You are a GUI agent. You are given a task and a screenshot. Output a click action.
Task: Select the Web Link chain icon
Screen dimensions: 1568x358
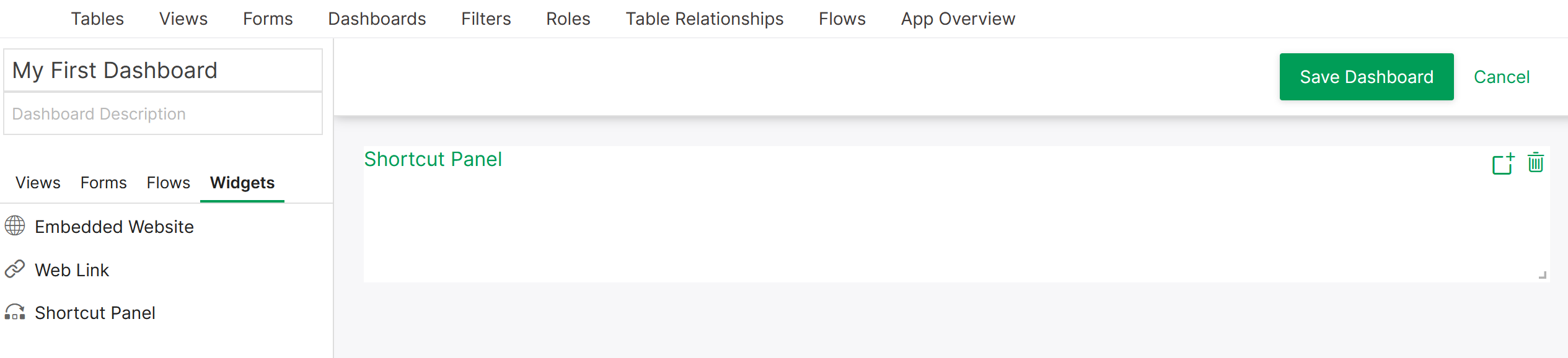(x=16, y=269)
